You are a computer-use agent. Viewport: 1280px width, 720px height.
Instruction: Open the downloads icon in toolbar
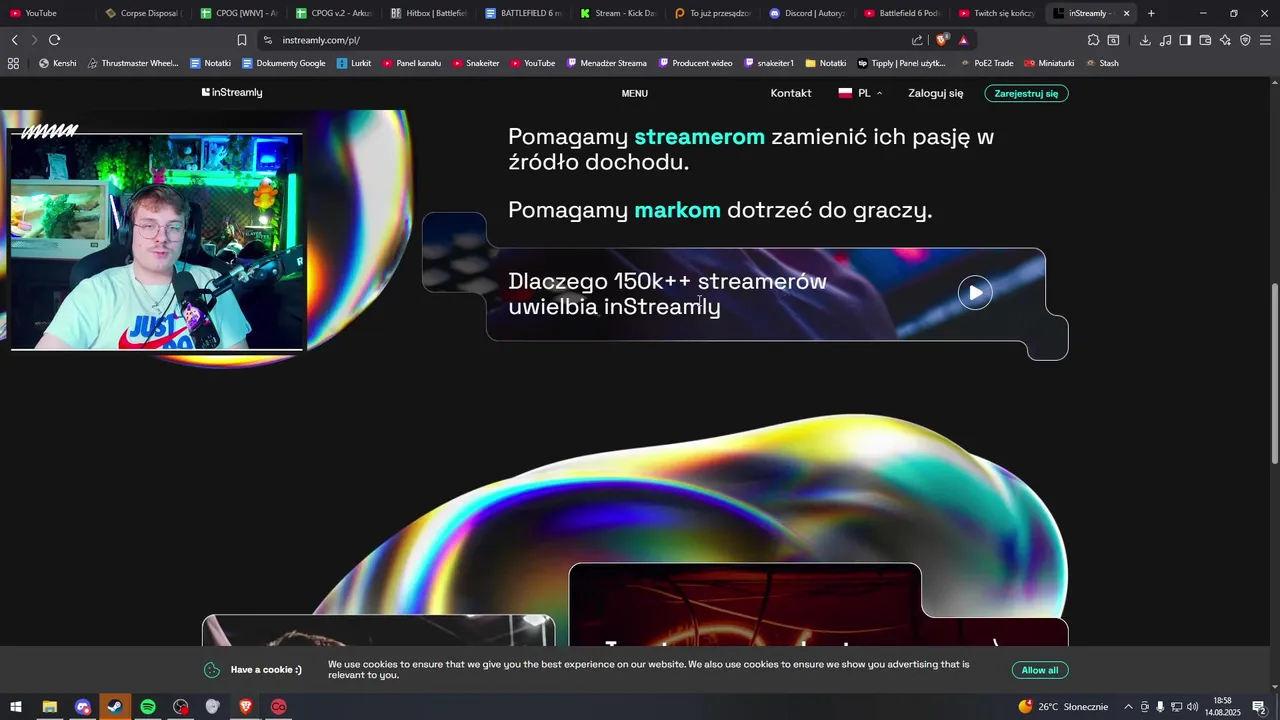[1145, 40]
